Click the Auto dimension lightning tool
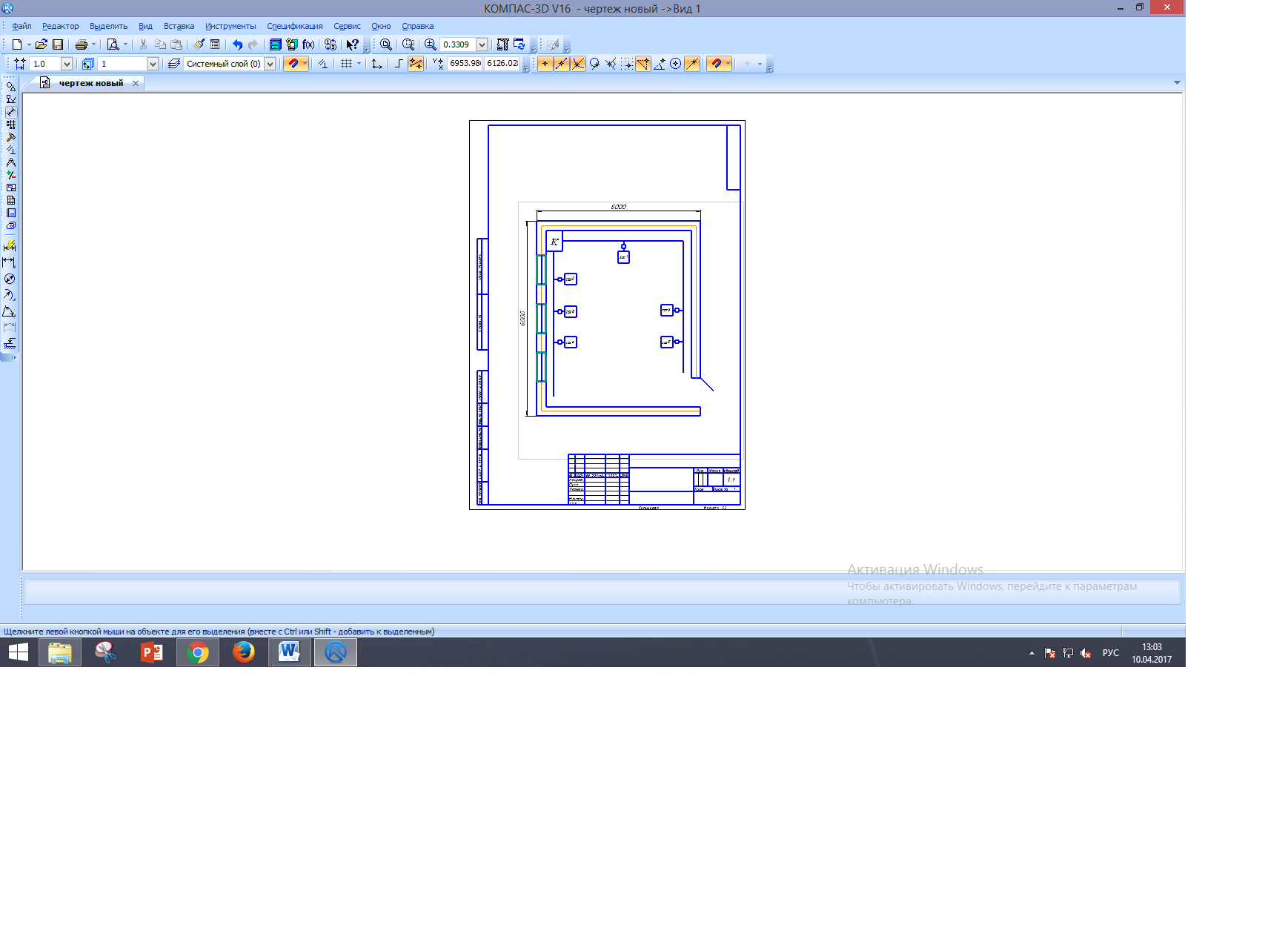 (10, 246)
